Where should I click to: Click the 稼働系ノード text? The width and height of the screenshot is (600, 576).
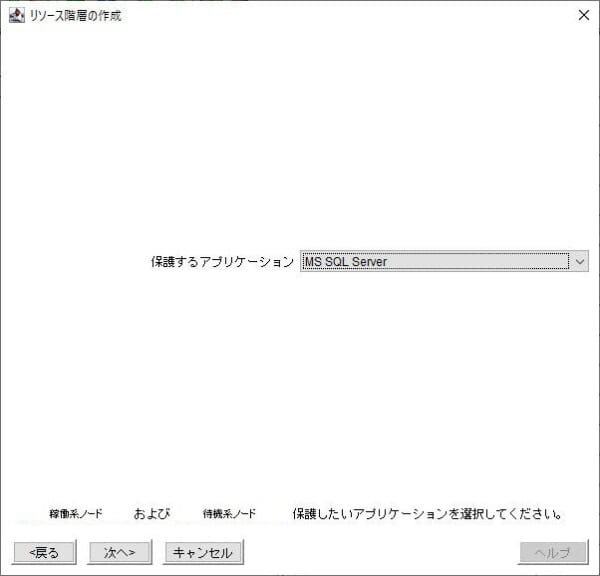pos(76,513)
